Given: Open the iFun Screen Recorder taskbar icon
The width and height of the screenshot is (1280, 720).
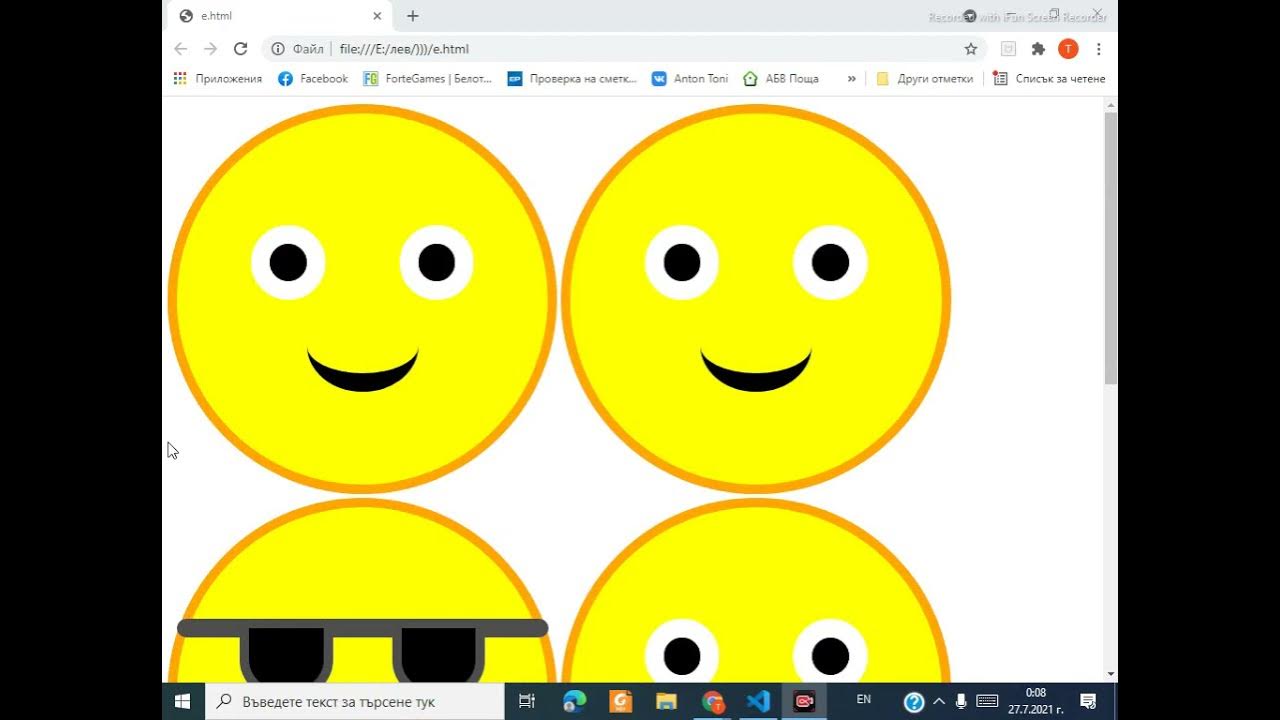Looking at the screenshot, I should (804, 701).
